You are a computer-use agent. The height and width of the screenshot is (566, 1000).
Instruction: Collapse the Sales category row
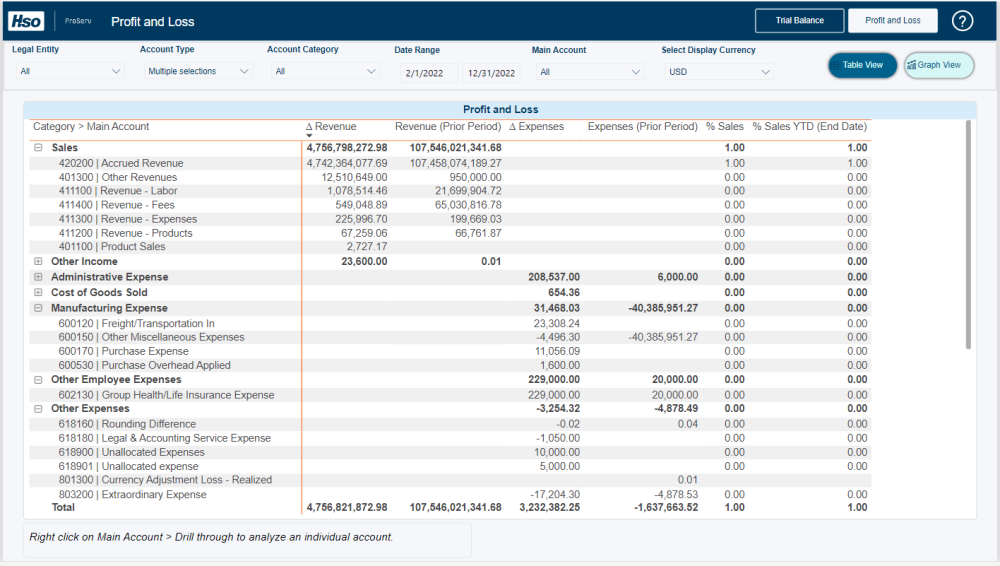tap(38, 148)
